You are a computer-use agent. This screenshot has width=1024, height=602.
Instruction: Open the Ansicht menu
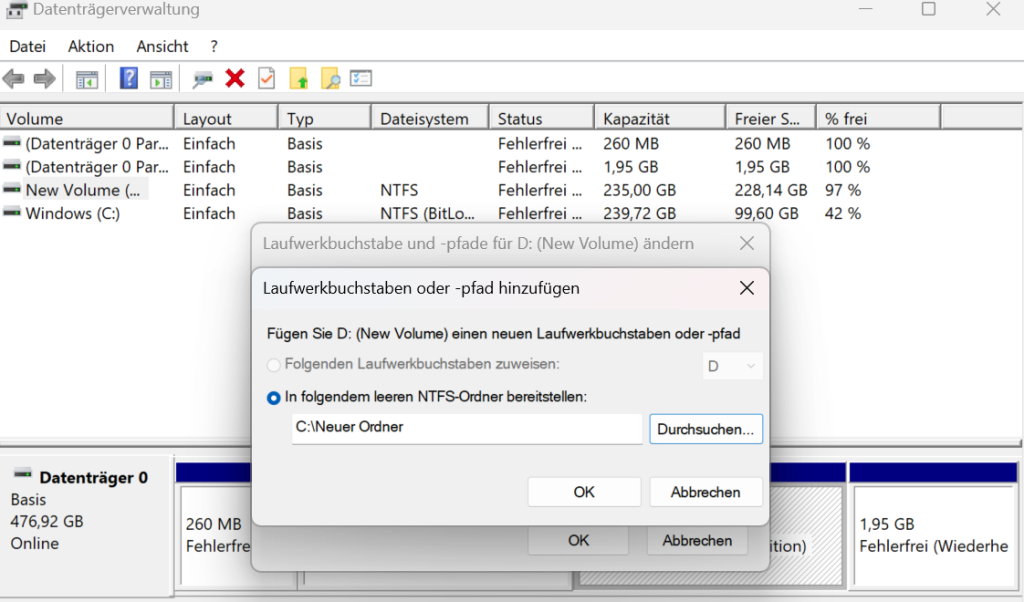point(162,46)
